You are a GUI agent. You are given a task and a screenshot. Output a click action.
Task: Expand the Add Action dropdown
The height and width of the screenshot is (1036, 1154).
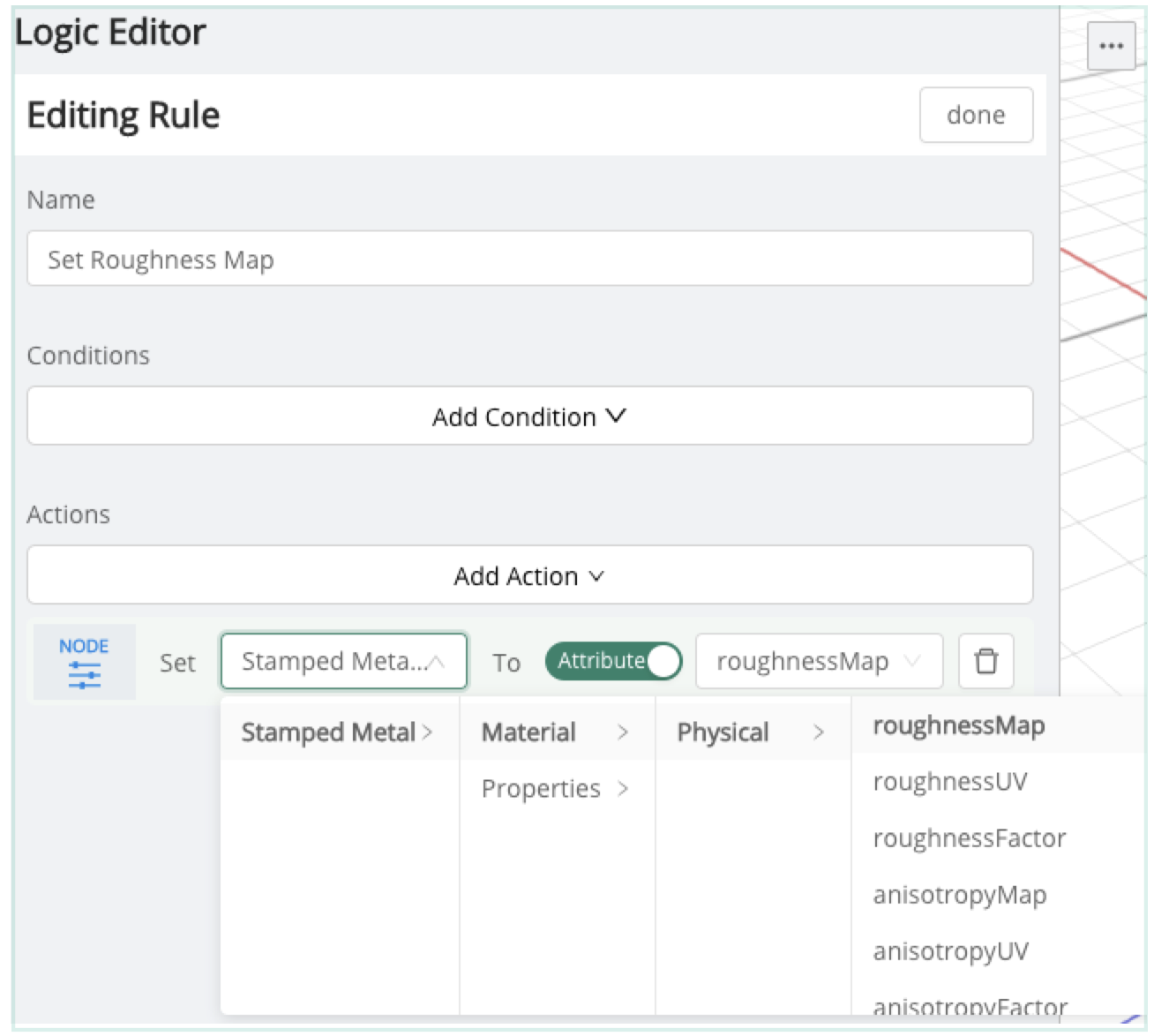point(529,576)
